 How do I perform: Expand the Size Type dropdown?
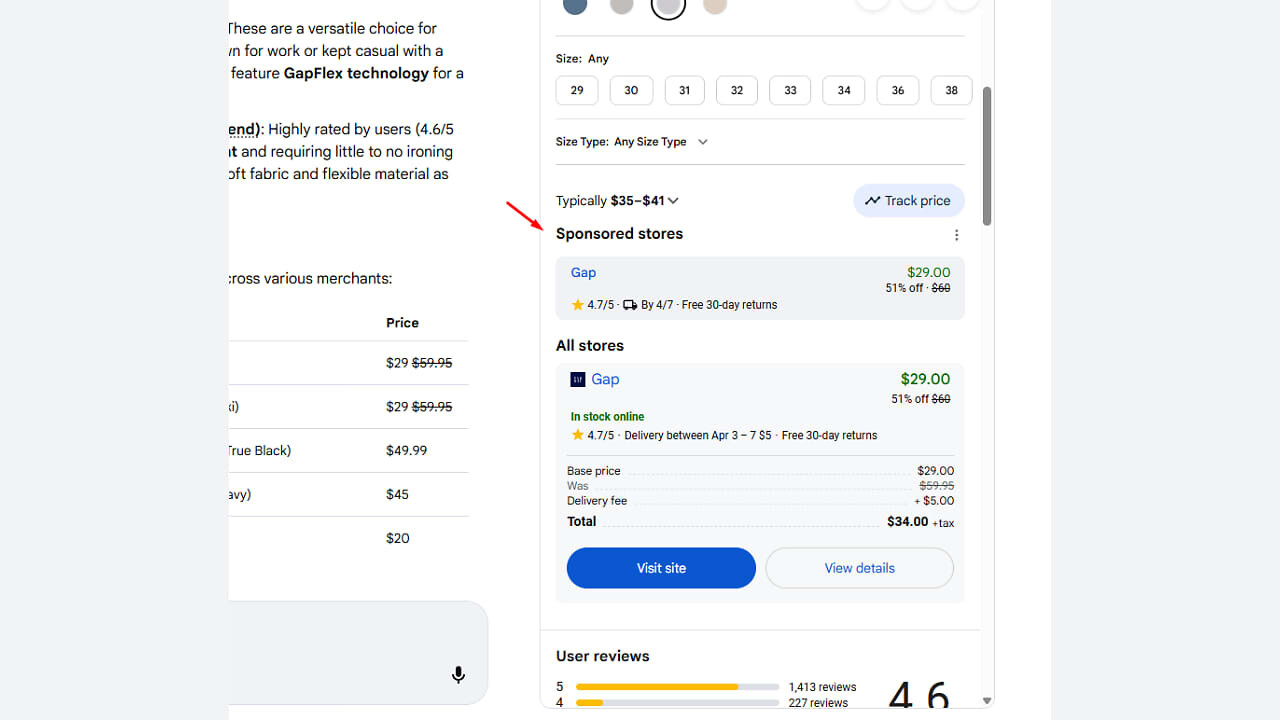[660, 142]
